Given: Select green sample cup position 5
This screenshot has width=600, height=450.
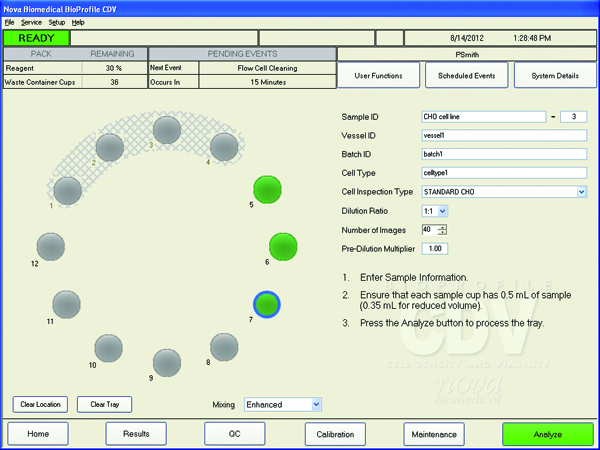Looking at the screenshot, I should pos(267,189).
